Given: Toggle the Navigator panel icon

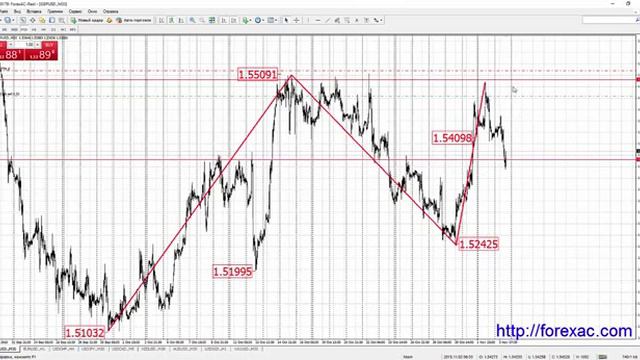Looking at the screenshot, I should click(x=42, y=20).
